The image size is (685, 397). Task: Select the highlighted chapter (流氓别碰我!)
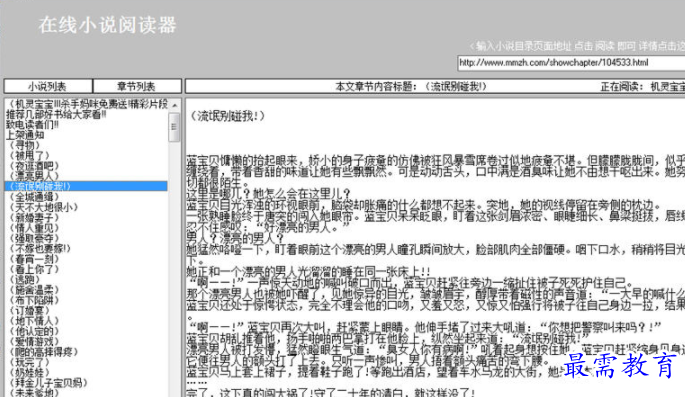tap(86, 186)
